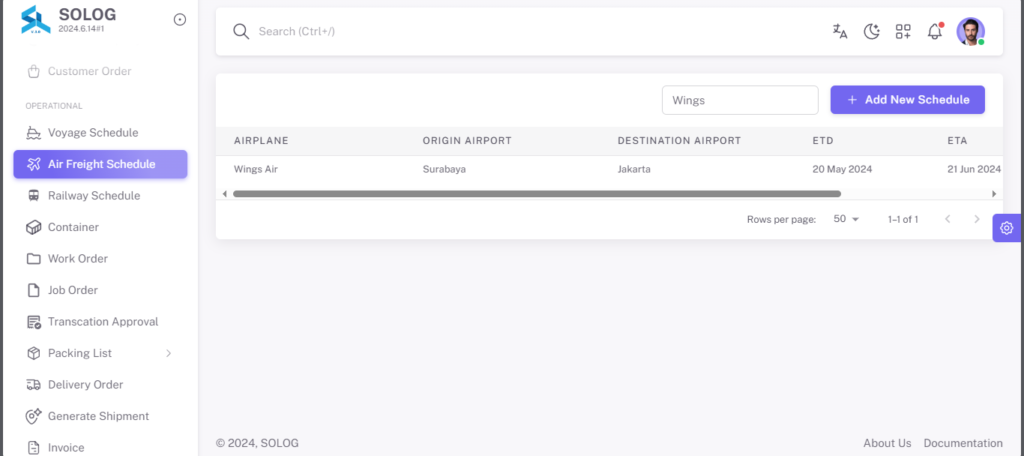This screenshot has height=456, width=1024.
Task: Click the About Us link
Action: coord(887,443)
